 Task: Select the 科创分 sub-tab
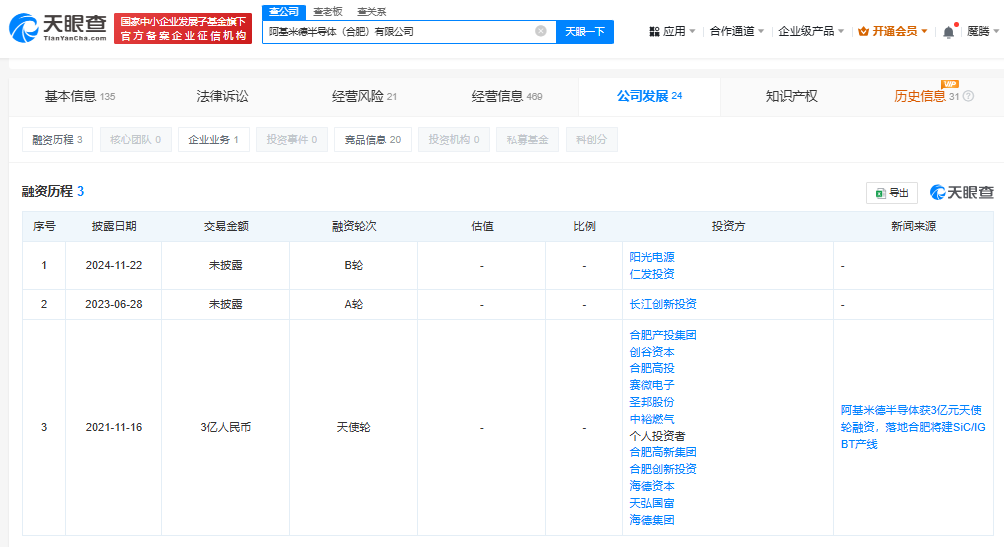pos(592,140)
